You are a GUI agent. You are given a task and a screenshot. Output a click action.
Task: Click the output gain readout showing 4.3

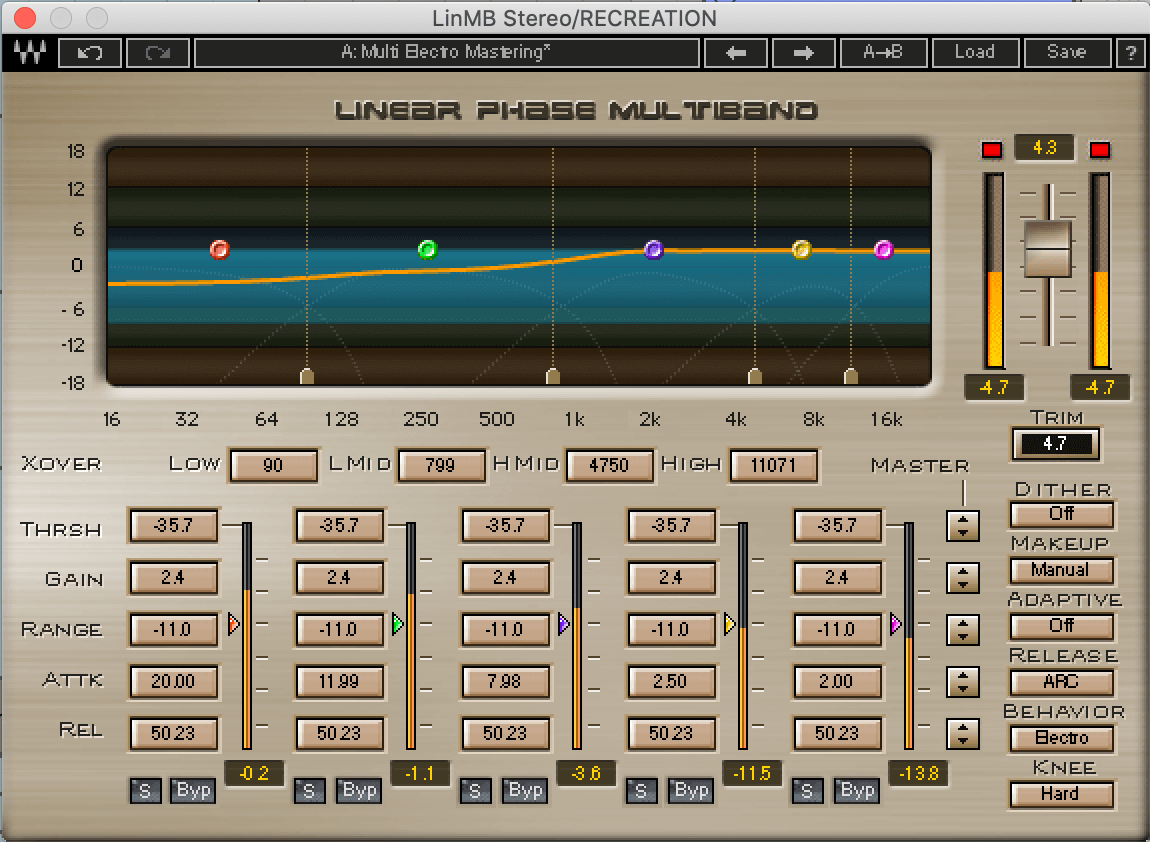[1045, 148]
